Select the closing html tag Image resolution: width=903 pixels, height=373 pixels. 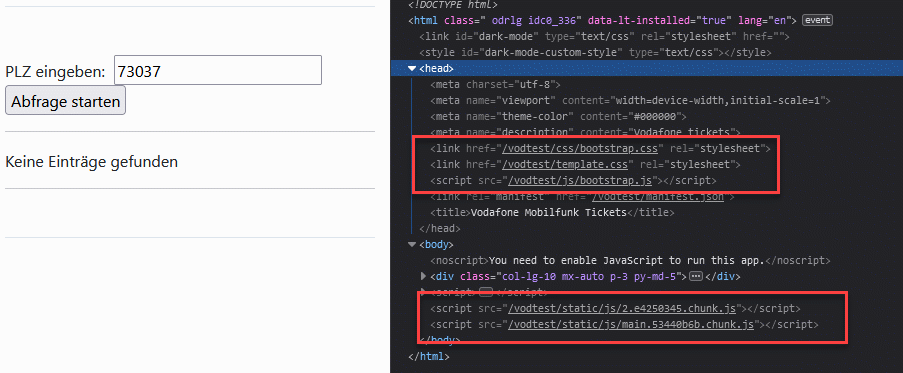tap(428, 356)
